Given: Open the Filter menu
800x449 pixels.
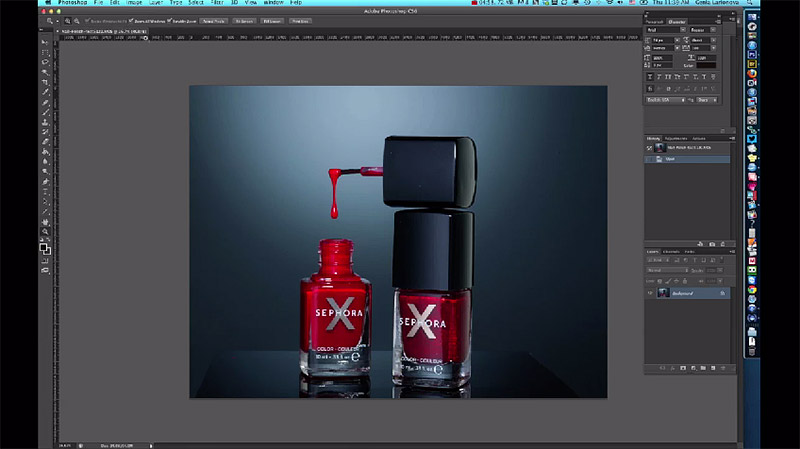Looking at the screenshot, I should click(217, 3).
